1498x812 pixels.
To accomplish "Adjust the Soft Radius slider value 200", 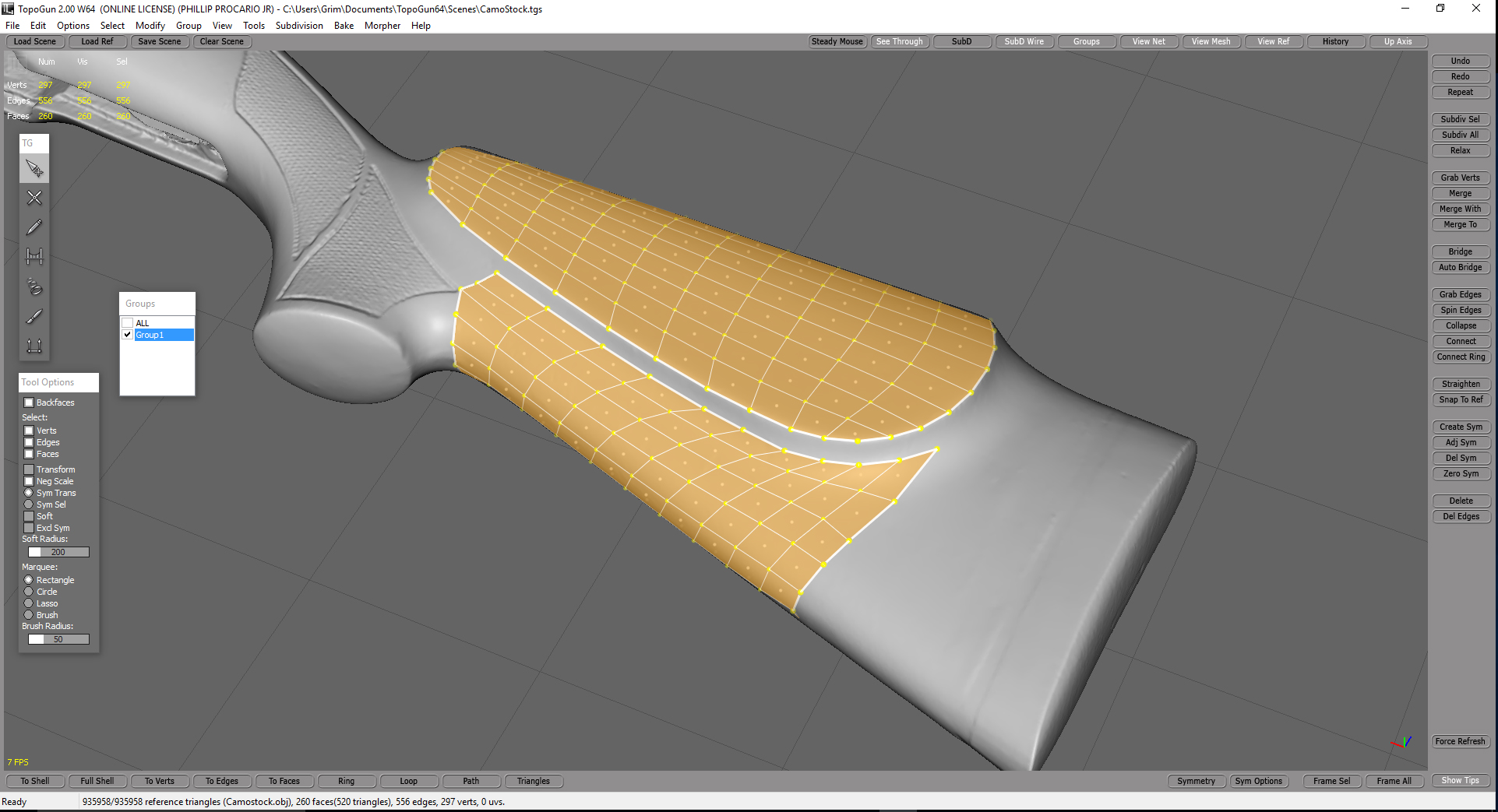I will pos(58,552).
